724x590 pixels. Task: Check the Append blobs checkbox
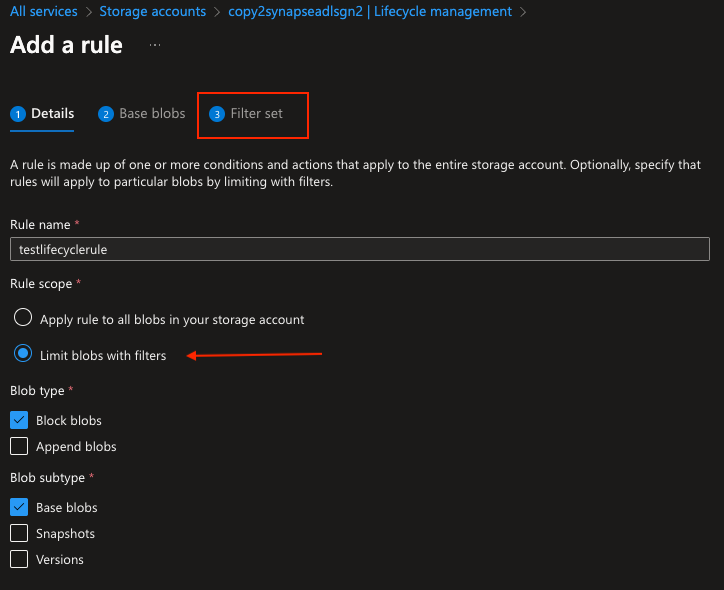click(19, 446)
